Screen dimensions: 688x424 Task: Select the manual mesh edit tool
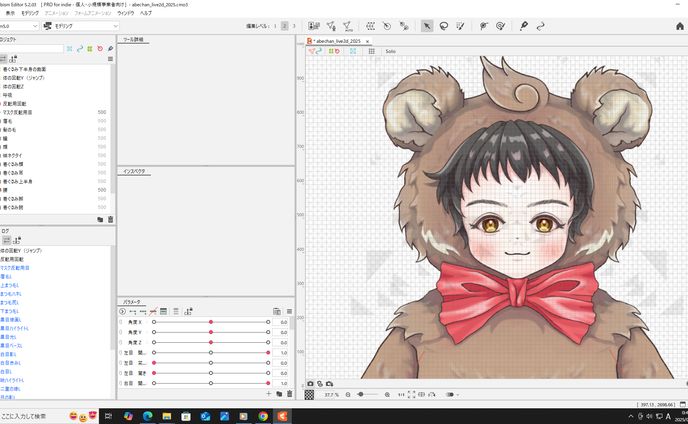point(331,26)
